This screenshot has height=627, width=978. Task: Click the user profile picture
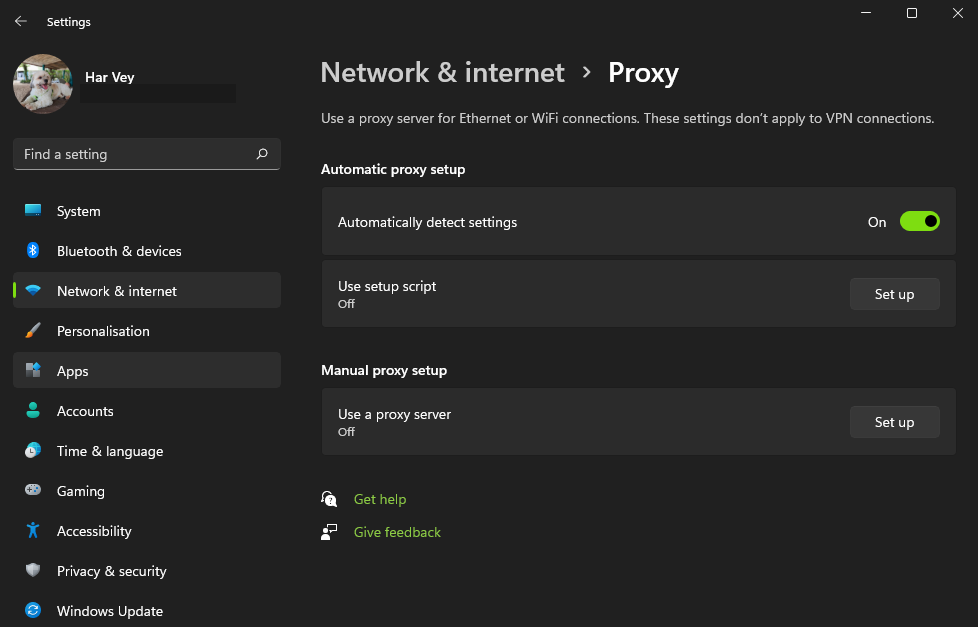(42, 84)
